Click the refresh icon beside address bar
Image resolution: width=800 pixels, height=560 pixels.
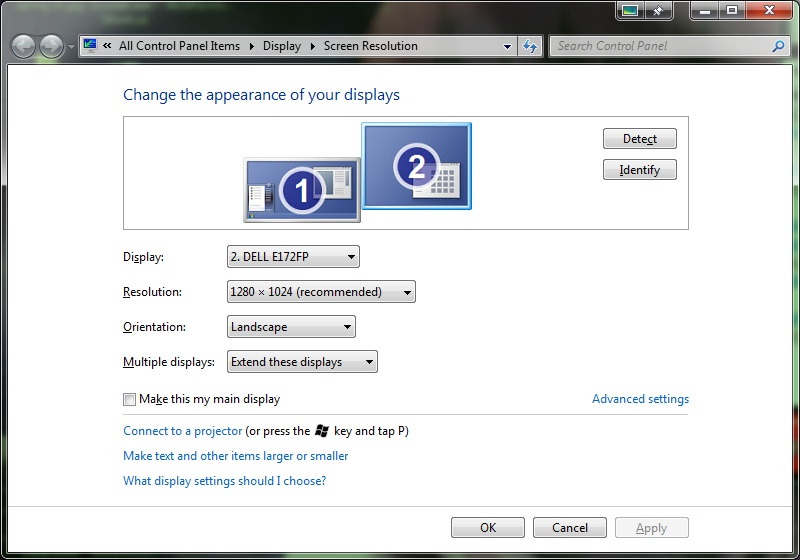tap(530, 46)
